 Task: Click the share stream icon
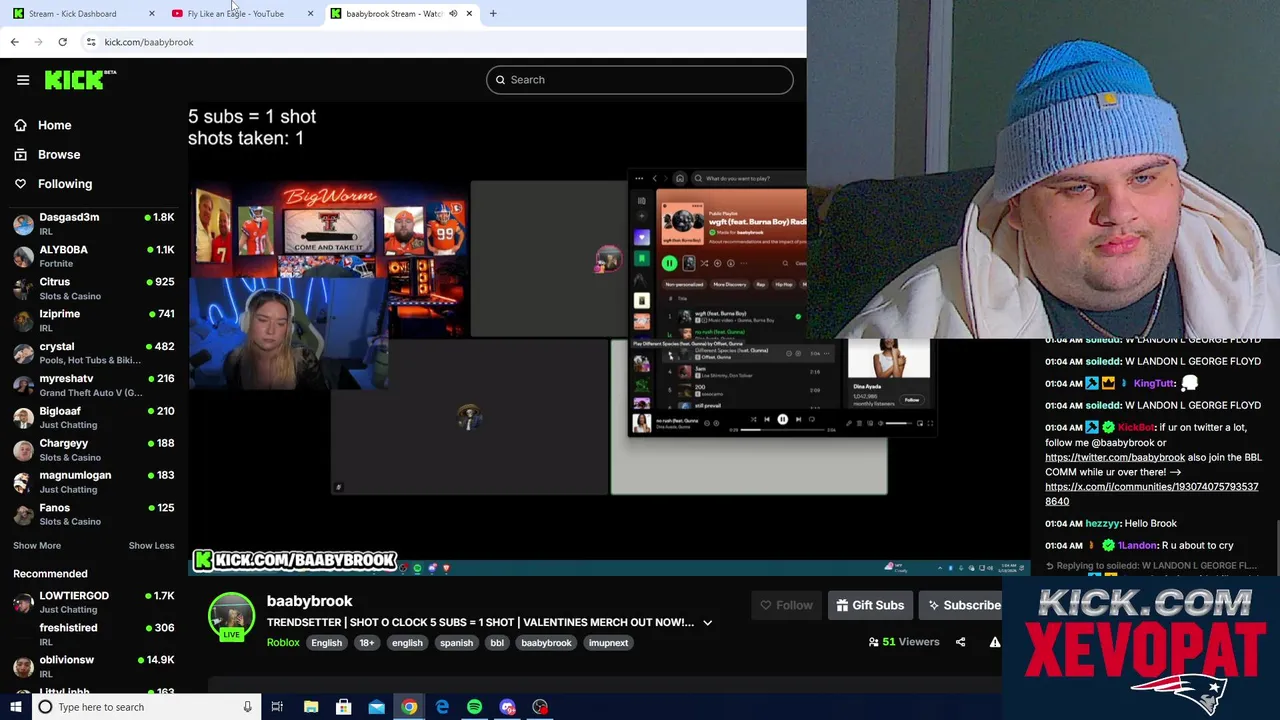pos(961,642)
